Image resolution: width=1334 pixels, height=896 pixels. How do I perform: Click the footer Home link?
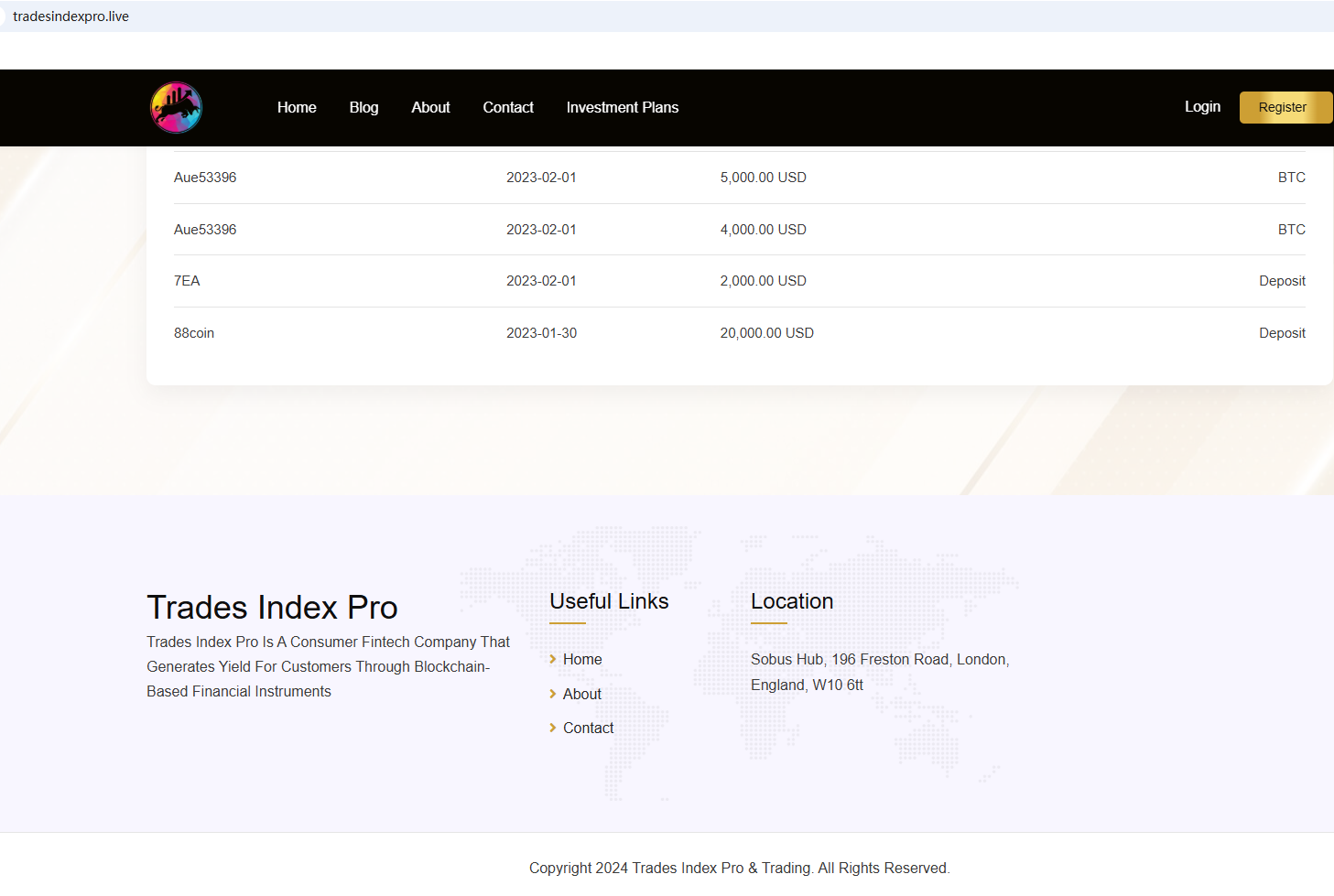coord(582,660)
